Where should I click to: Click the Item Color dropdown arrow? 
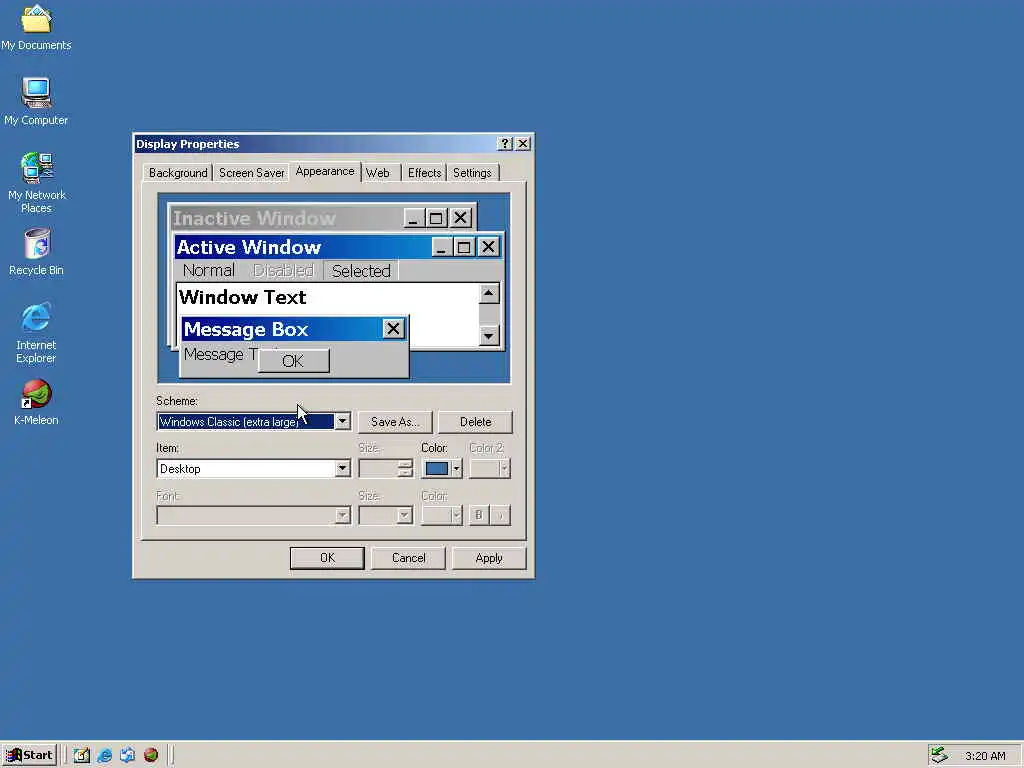pos(456,469)
